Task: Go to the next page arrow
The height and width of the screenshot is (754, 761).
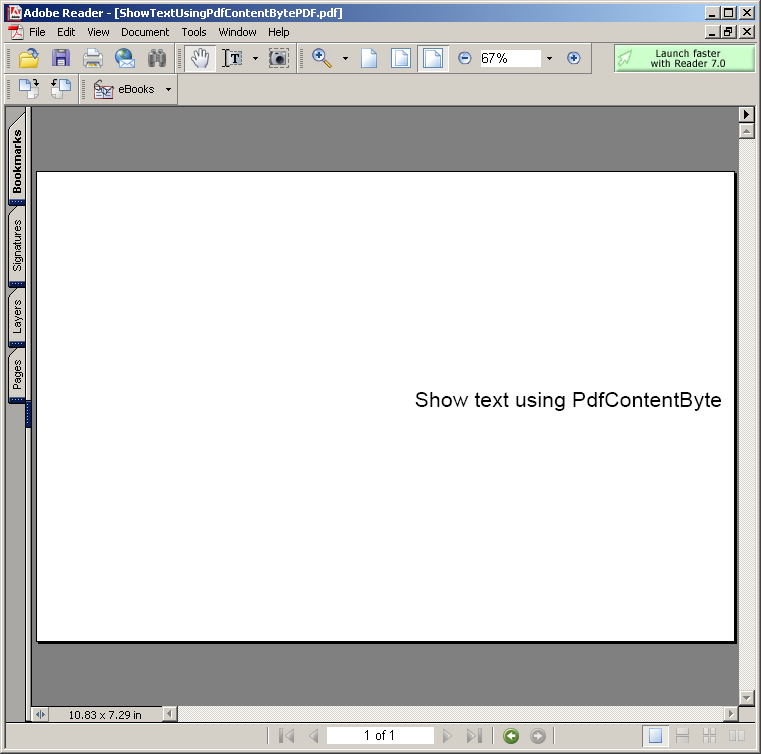Action: (447, 736)
